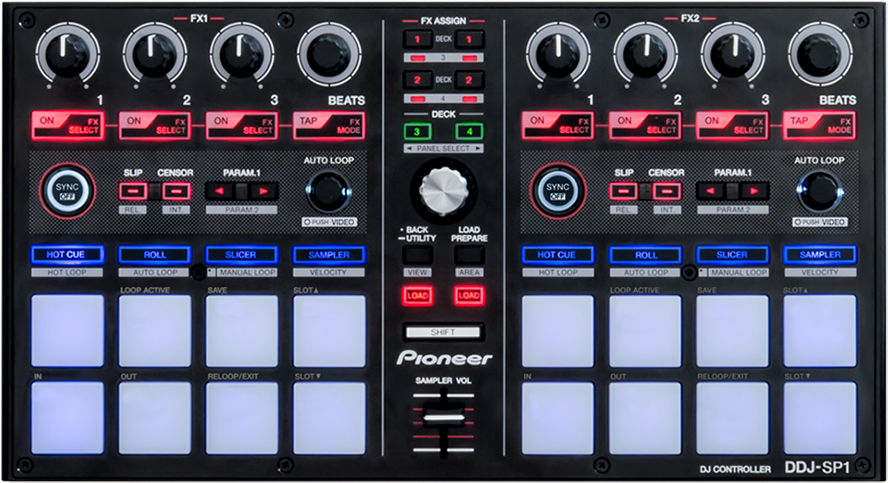The width and height of the screenshot is (888, 483).
Task: Push the left deck AUTO LOOP knob
Action: (x=328, y=191)
